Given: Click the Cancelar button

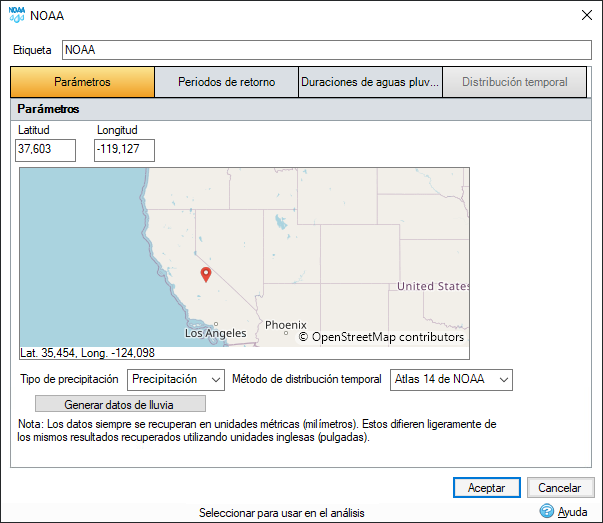Looking at the screenshot, I should tap(560, 488).
